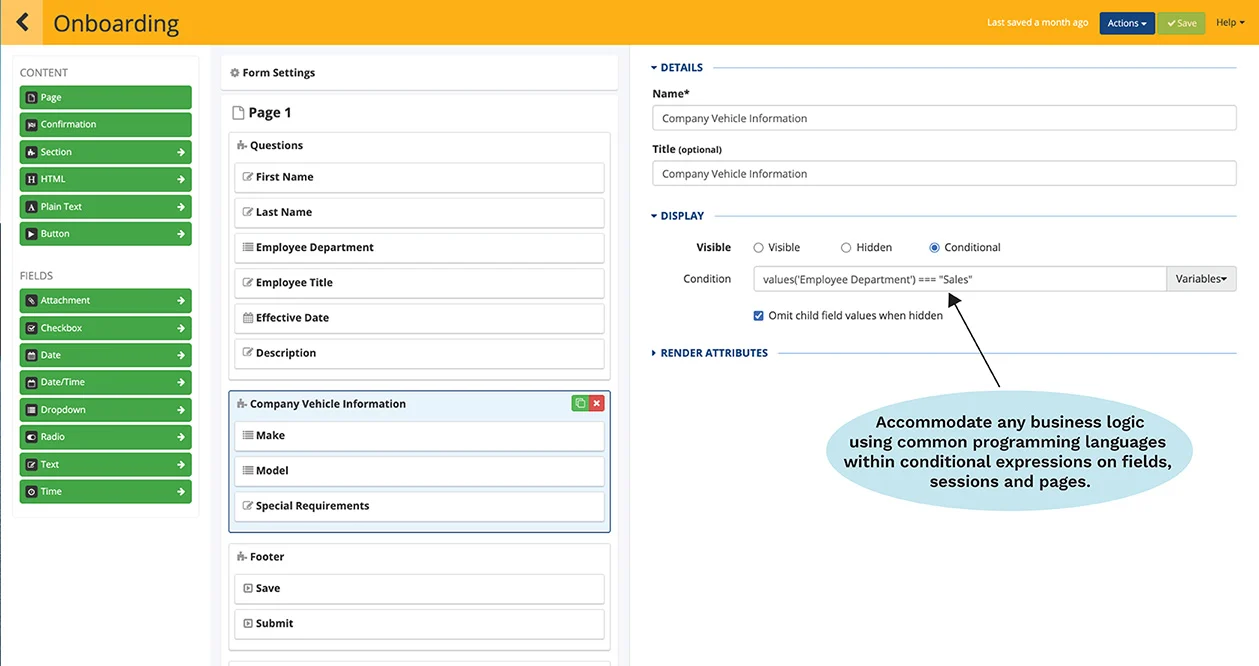This screenshot has width=1259, height=666.
Task: Click the green Save button
Action: tap(1181, 23)
